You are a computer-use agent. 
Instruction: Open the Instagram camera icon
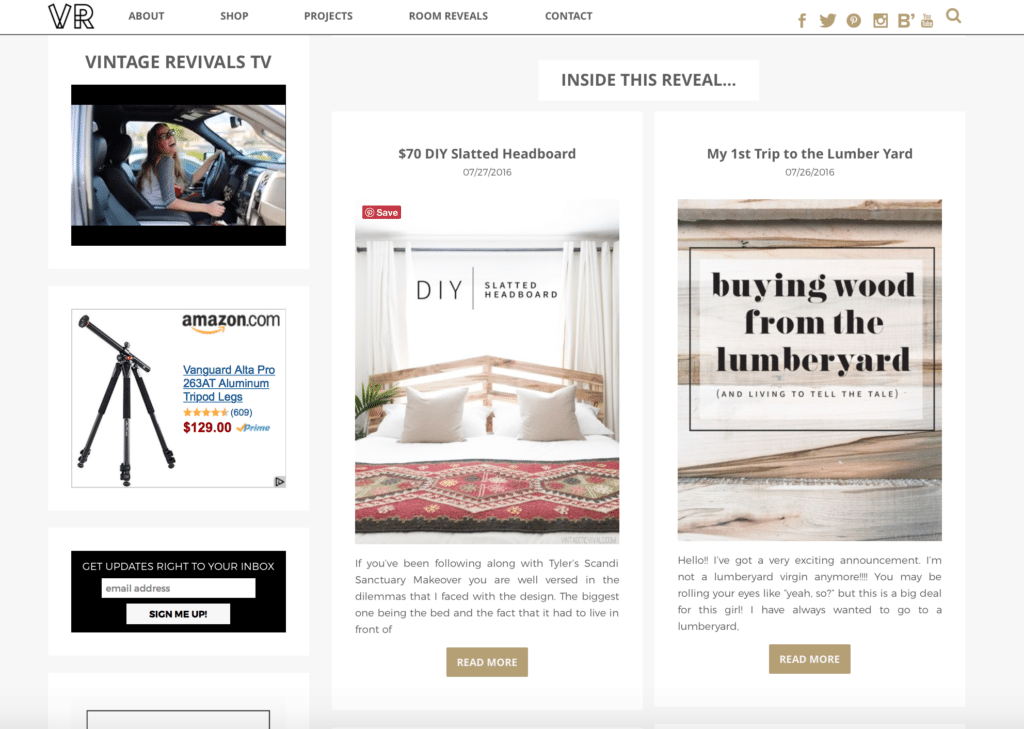coord(880,21)
